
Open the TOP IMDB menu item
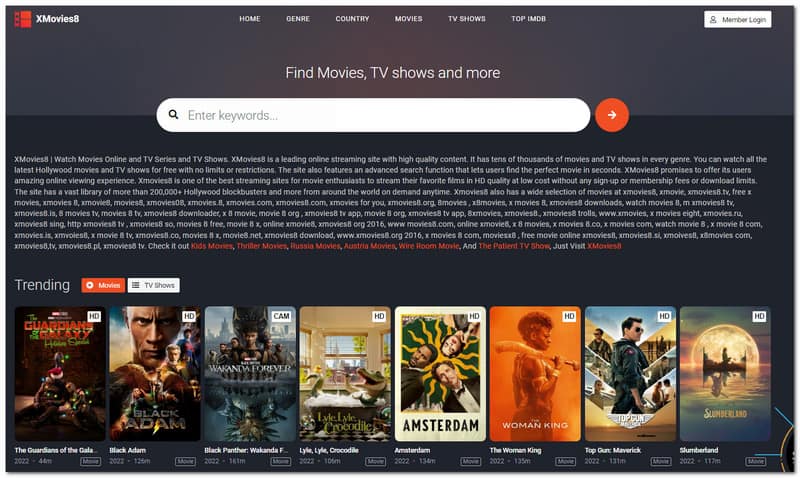tap(529, 19)
